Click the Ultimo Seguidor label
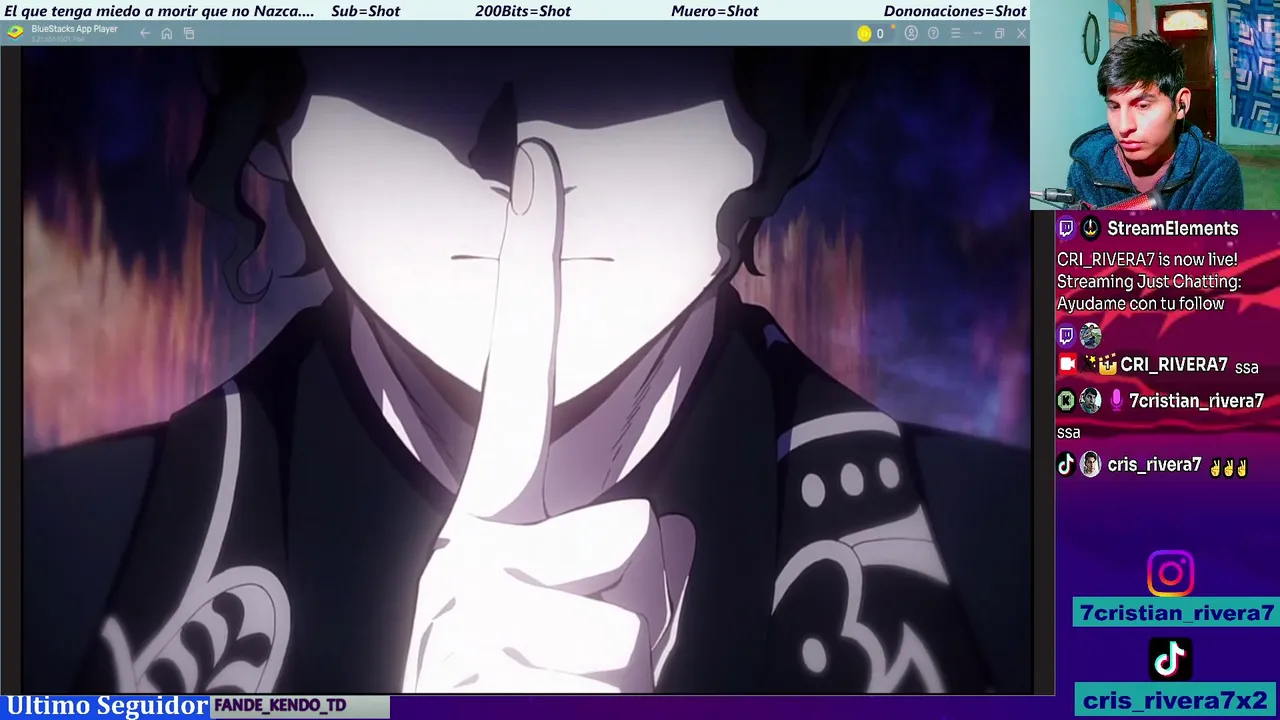The width and height of the screenshot is (1280, 720). click(x=107, y=706)
